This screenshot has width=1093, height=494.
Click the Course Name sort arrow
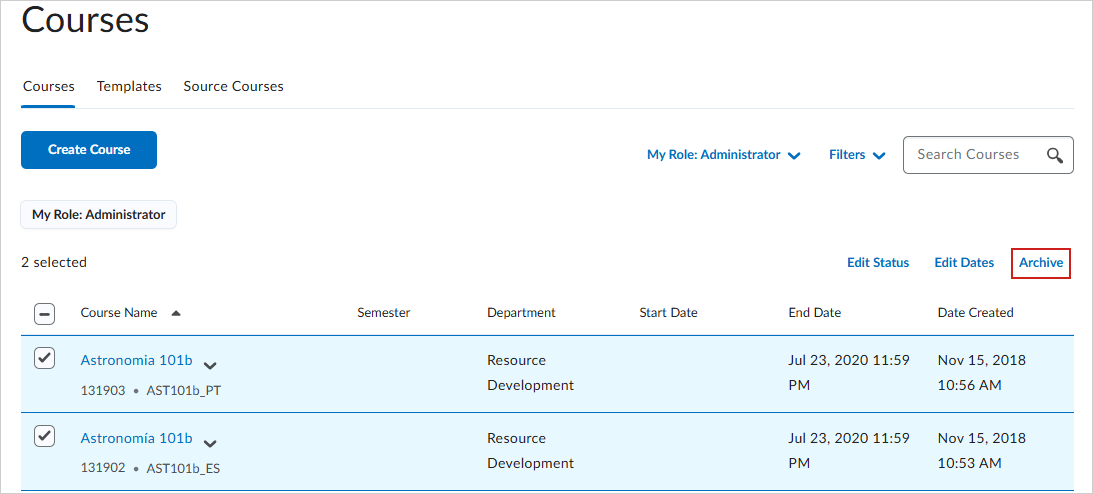176,313
